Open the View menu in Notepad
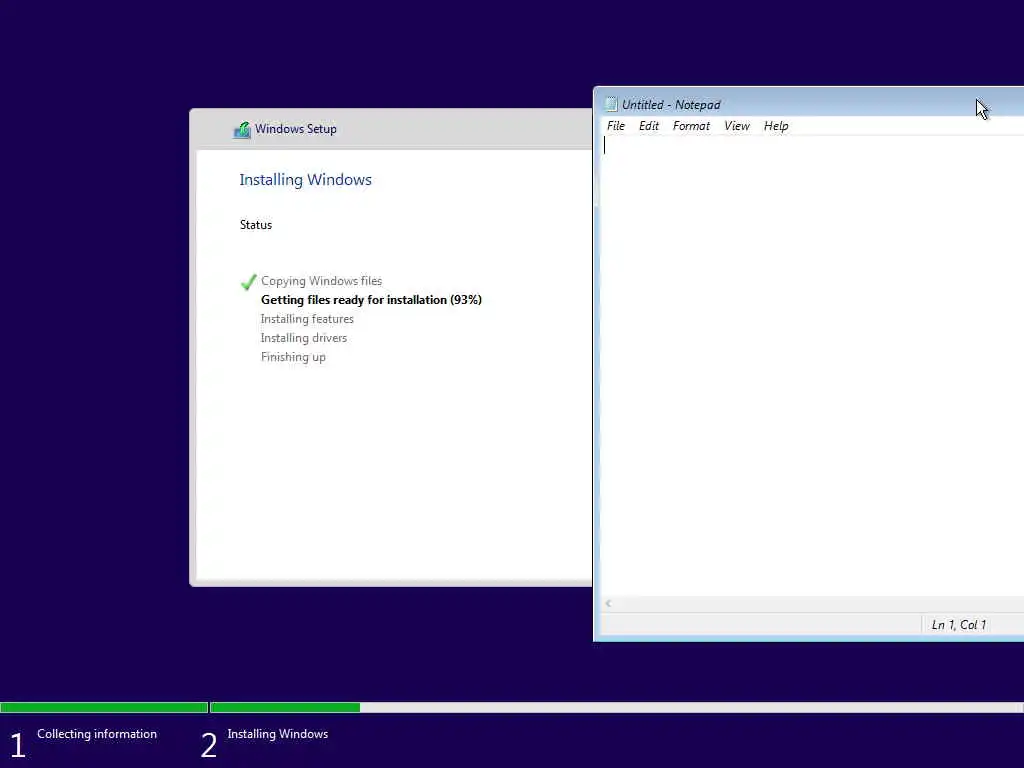Screen dimensions: 1024x768 tap(737, 126)
